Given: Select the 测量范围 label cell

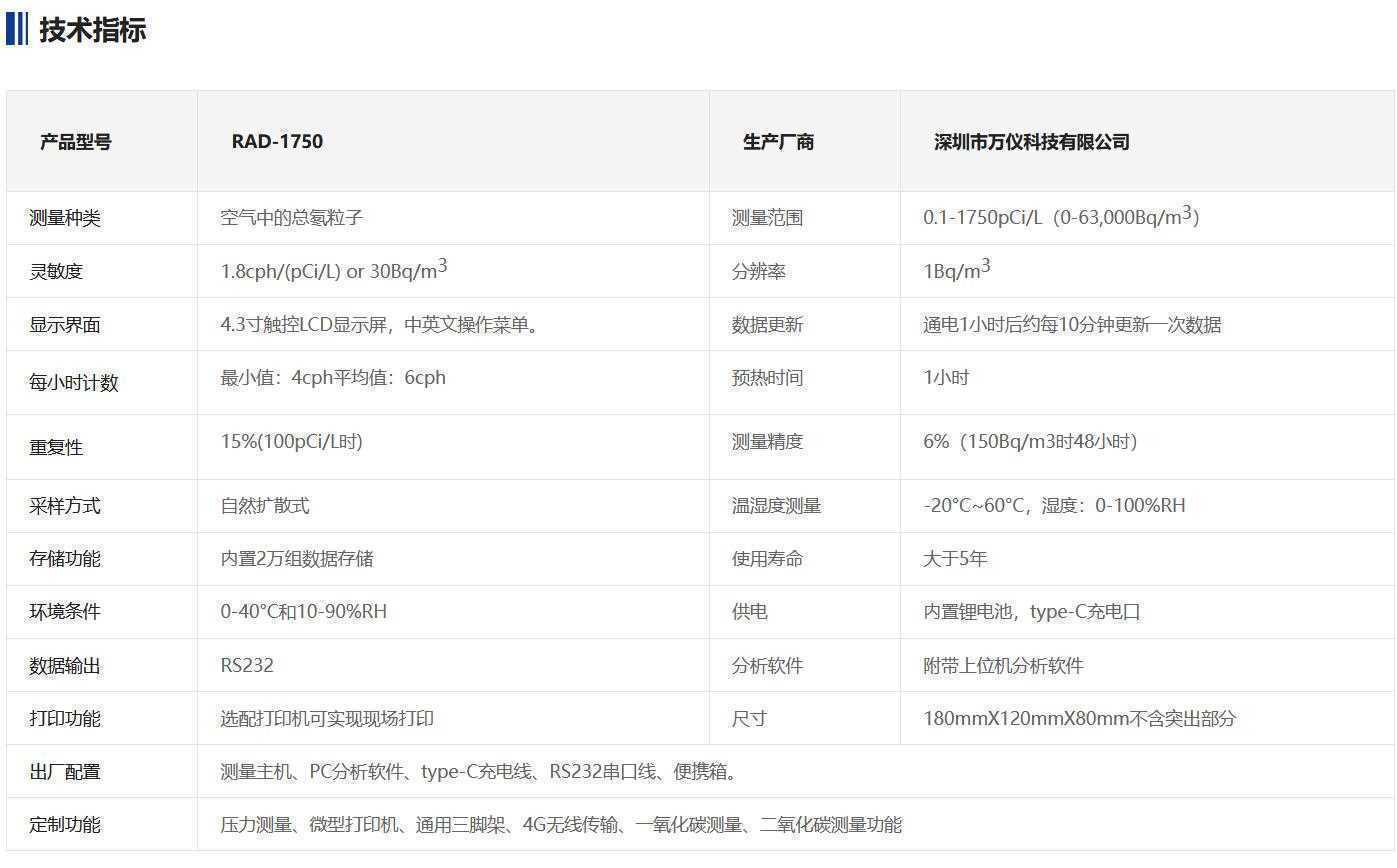Looking at the screenshot, I should tap(805, 218).
